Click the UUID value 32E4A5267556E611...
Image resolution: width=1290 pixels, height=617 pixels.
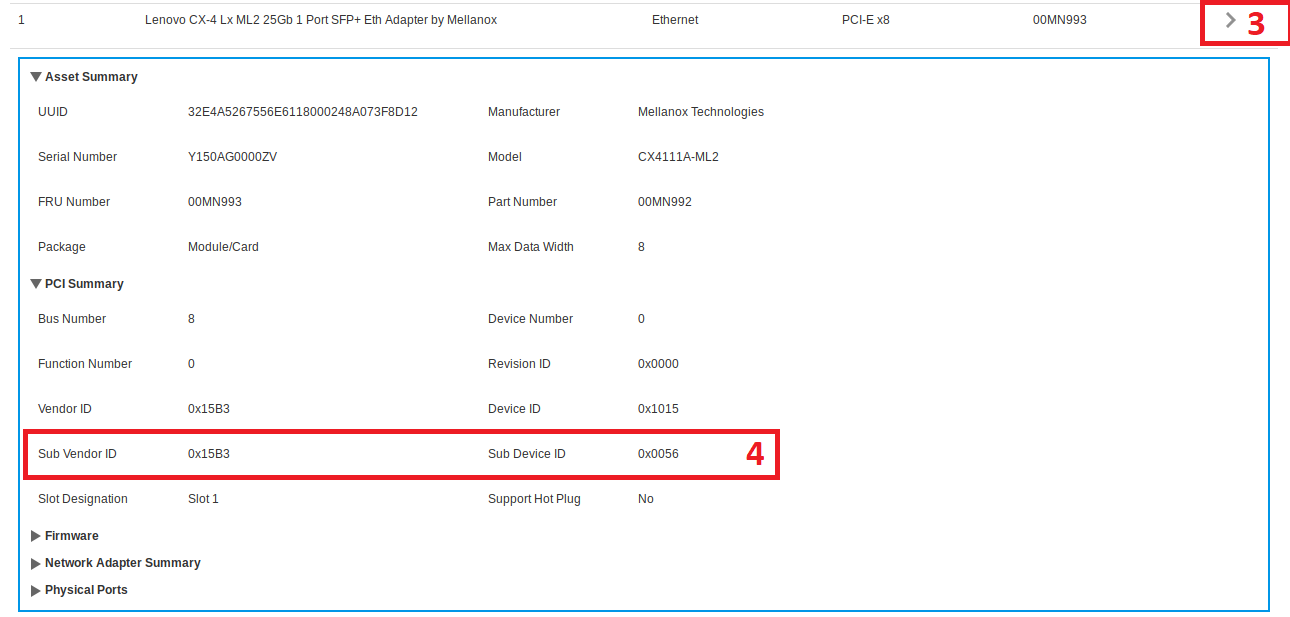click(x=302, y=112)
